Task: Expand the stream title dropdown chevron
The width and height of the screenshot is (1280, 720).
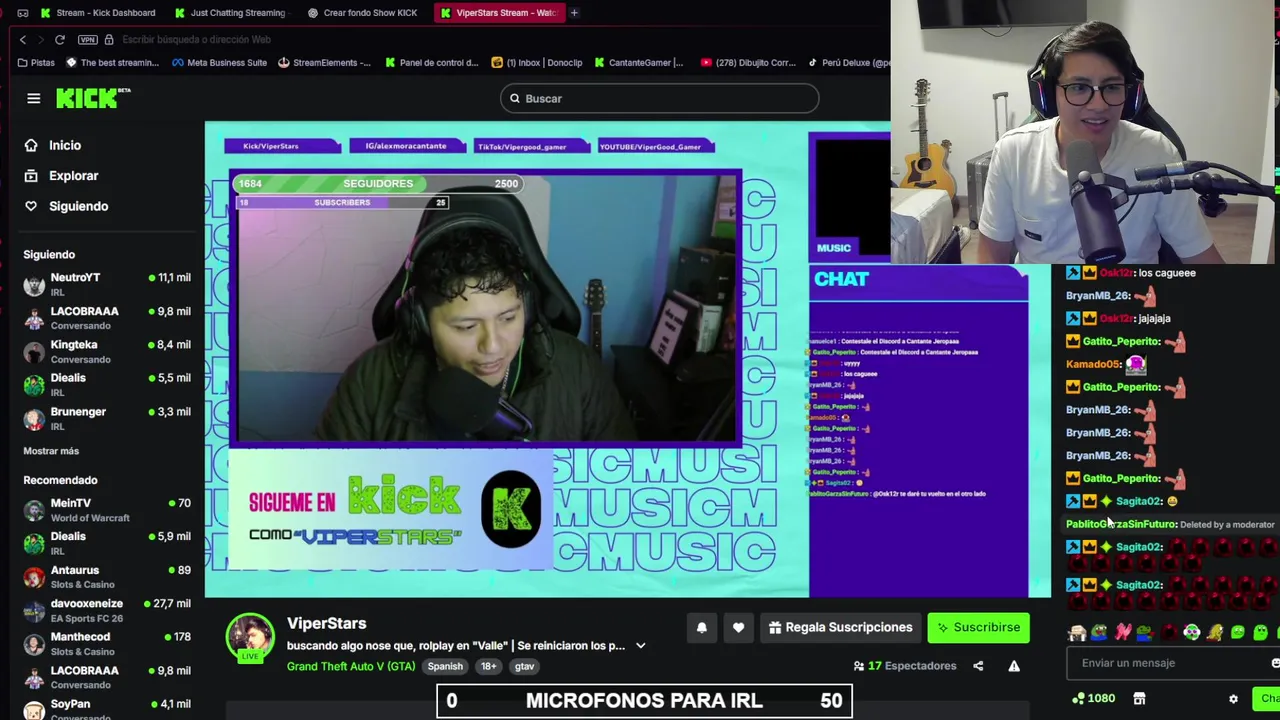Action: click(x=641, y=646)
